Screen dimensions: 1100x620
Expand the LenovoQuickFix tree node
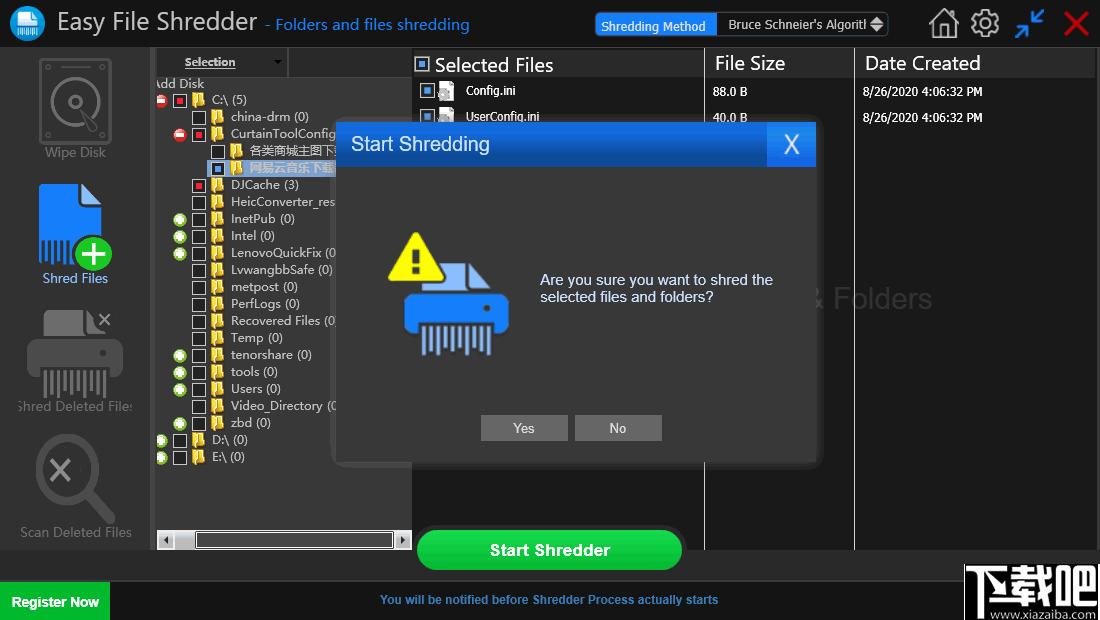(180, 253)
